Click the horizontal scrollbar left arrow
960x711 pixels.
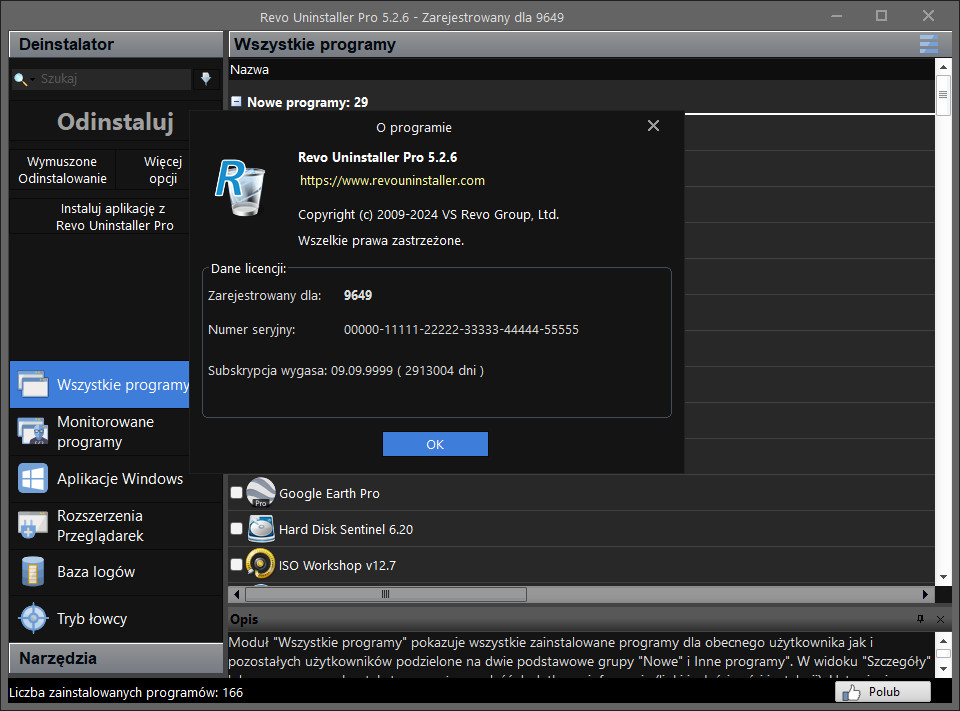(x=236, y=594)
